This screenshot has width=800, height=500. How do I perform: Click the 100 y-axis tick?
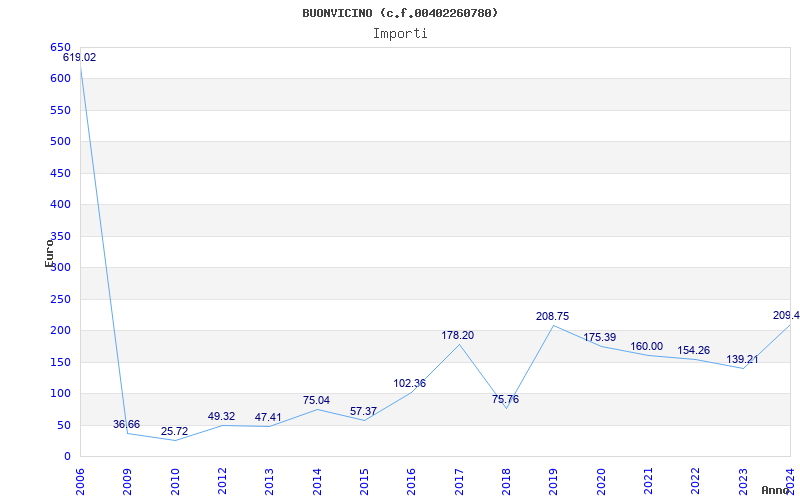point(60,393)
